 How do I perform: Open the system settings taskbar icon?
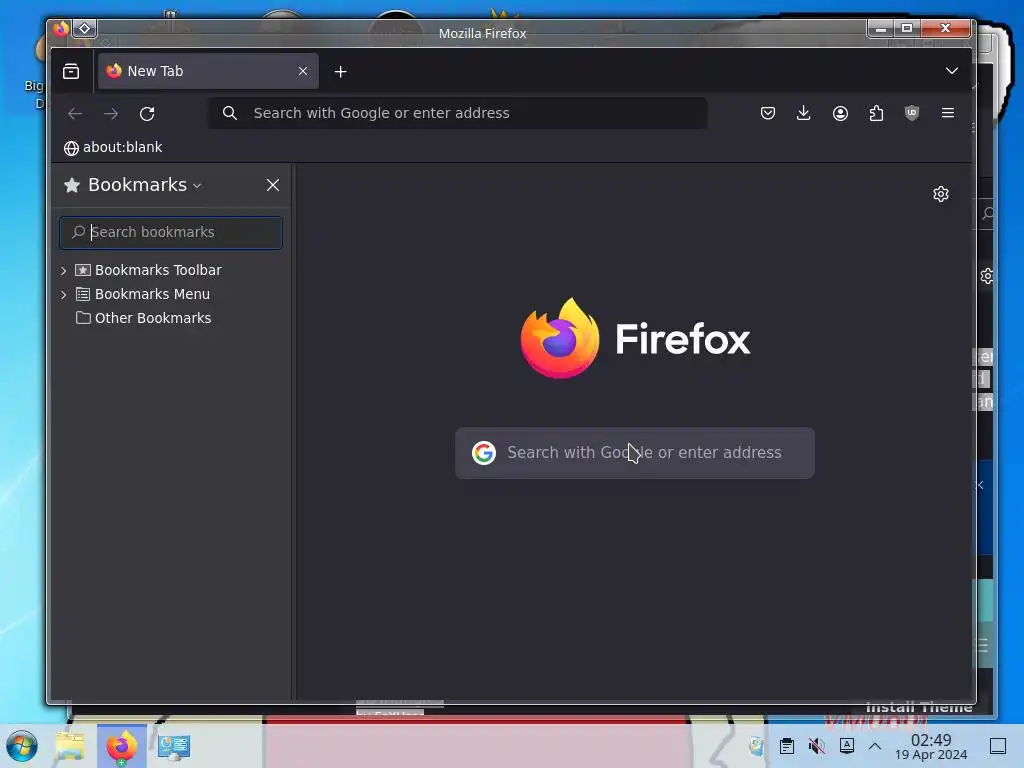pyautogui.click(x=174, y=746)
